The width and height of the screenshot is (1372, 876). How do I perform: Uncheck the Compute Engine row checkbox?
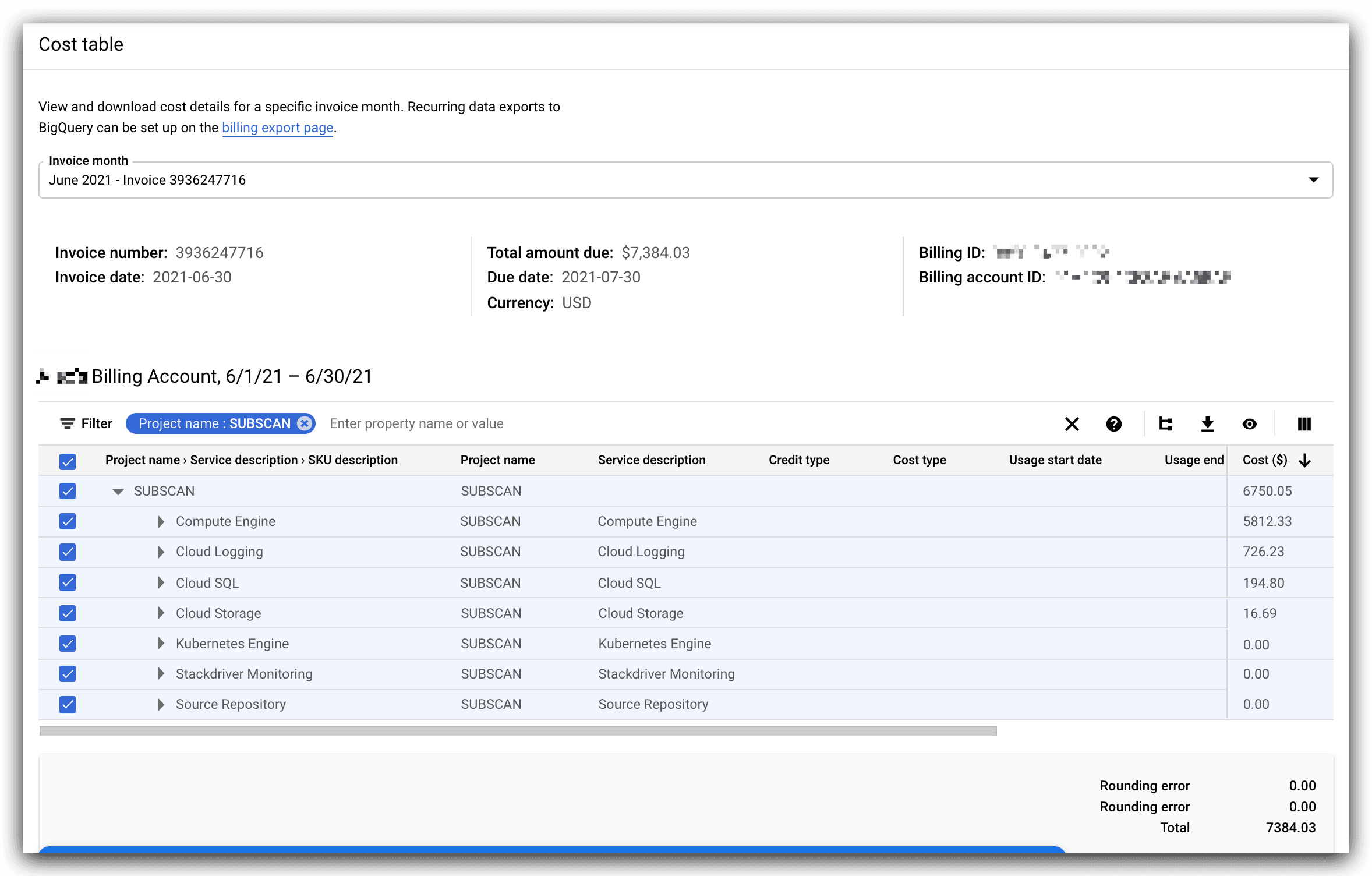pos(68,521)
